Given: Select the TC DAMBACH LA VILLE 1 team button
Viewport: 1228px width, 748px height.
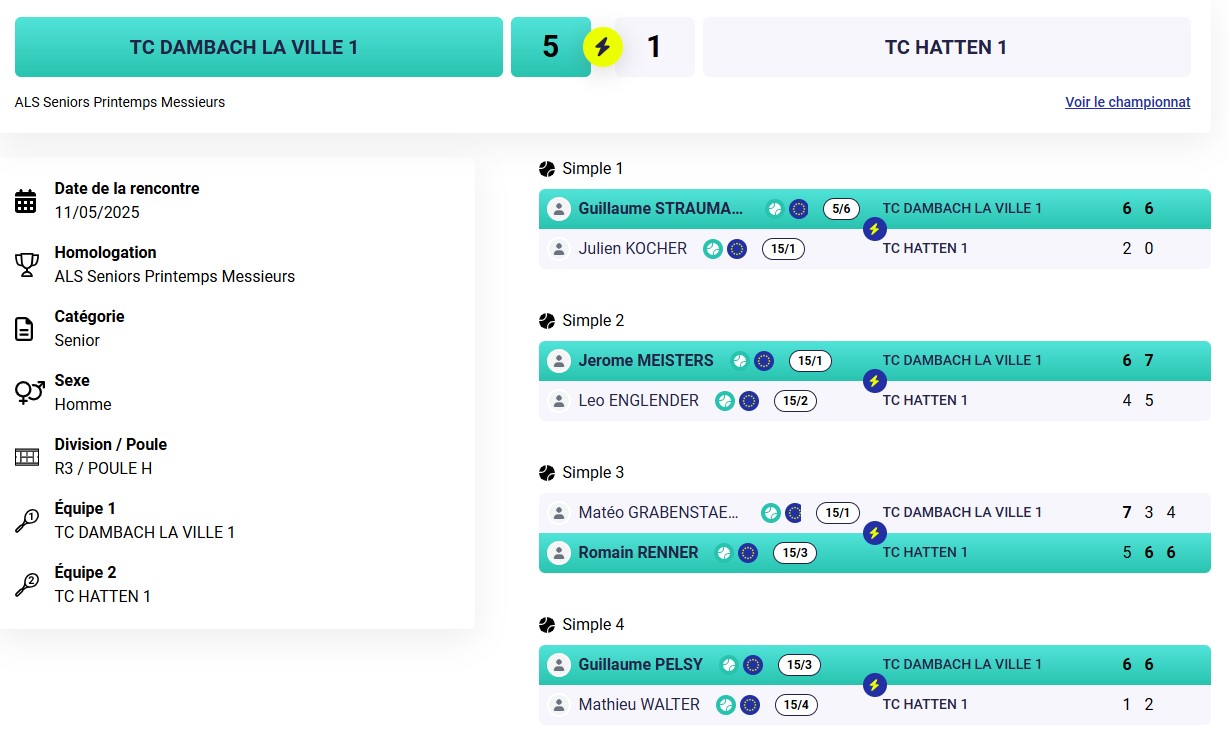Looking at the screenshot, I should click(259, 47).
